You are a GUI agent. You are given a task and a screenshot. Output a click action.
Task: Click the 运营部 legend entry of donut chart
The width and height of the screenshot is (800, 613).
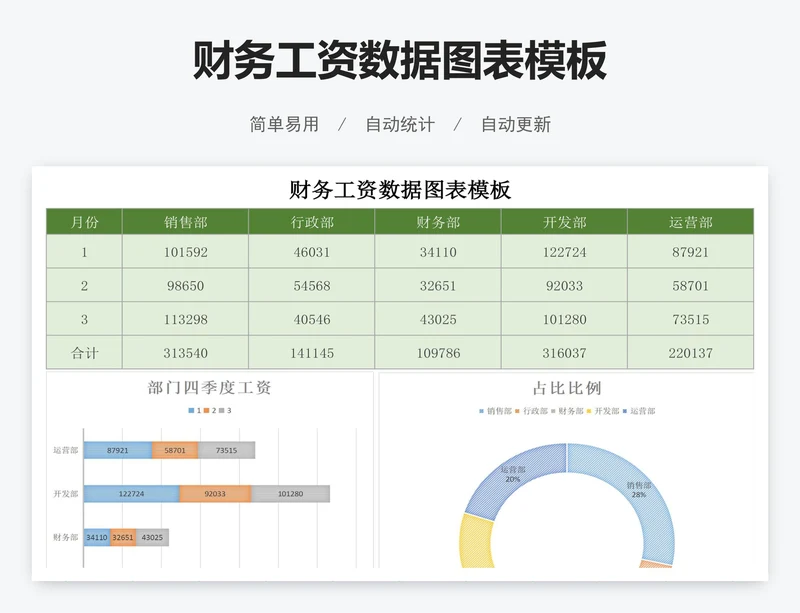click(x=639, y=411)
